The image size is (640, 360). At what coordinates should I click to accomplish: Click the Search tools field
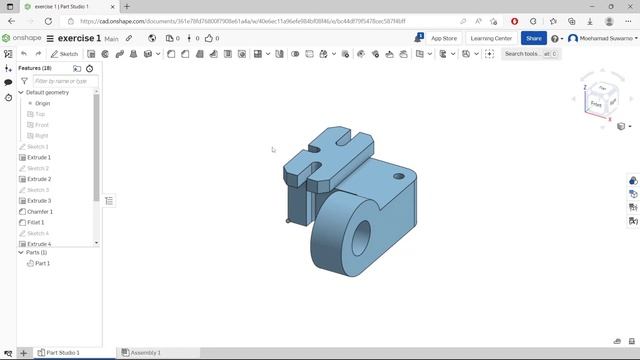click(531, 54)
